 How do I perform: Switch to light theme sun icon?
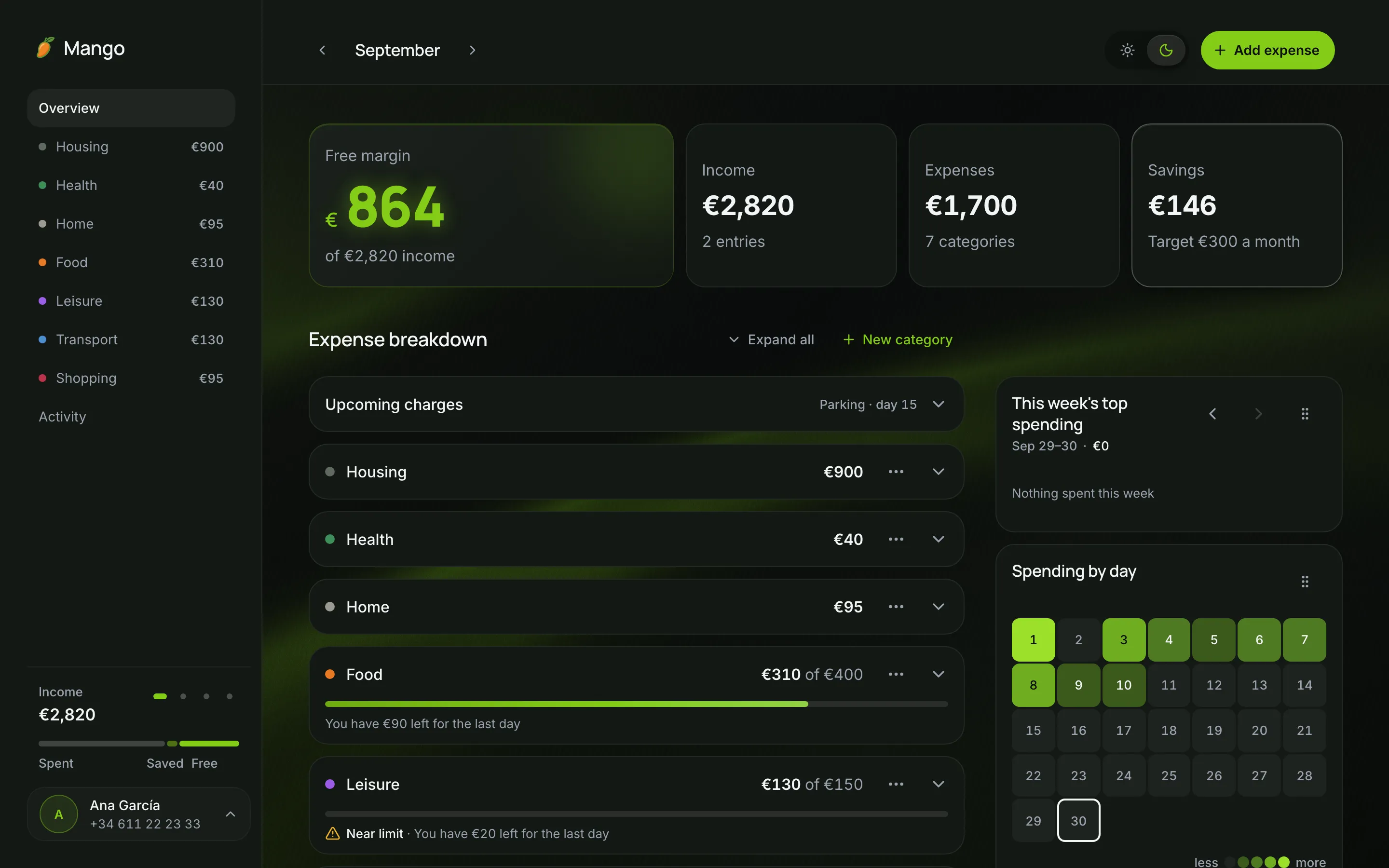[x=1127, y=50]
